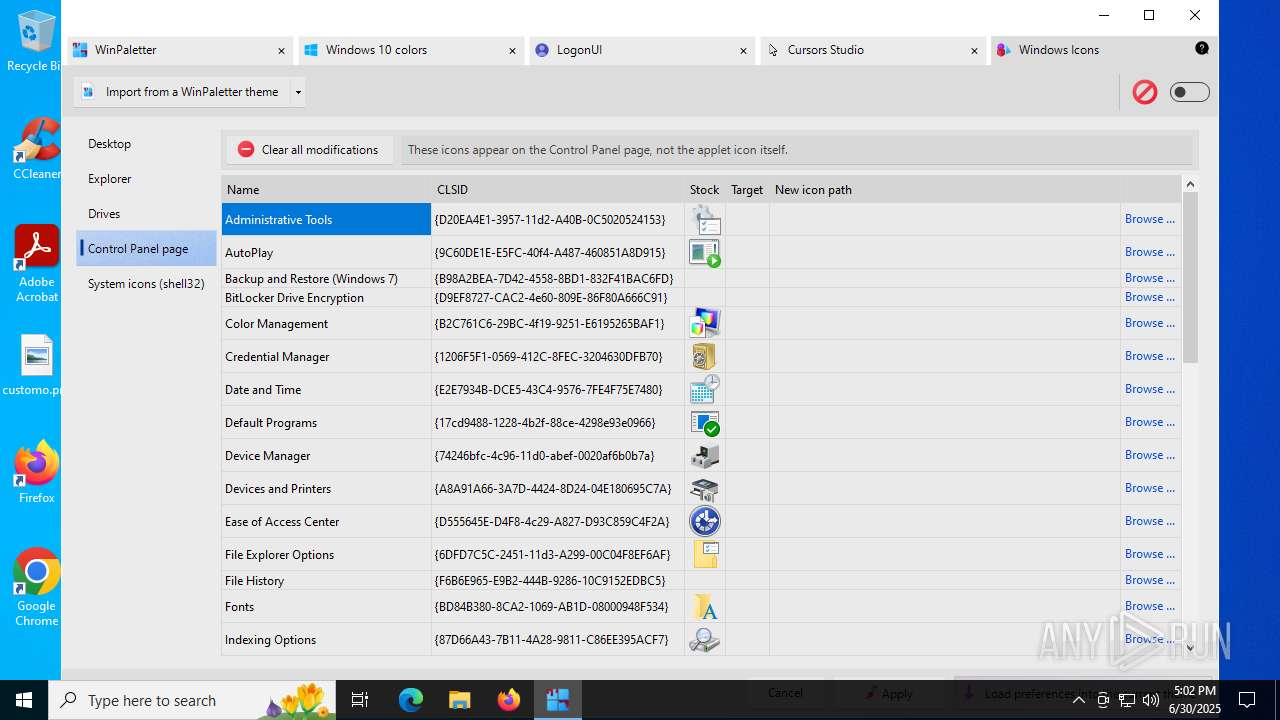Switch to the Windows 10 colors tab
Image resolution: width=1280 pixels, height=720 pixels.
coord(410,50)
